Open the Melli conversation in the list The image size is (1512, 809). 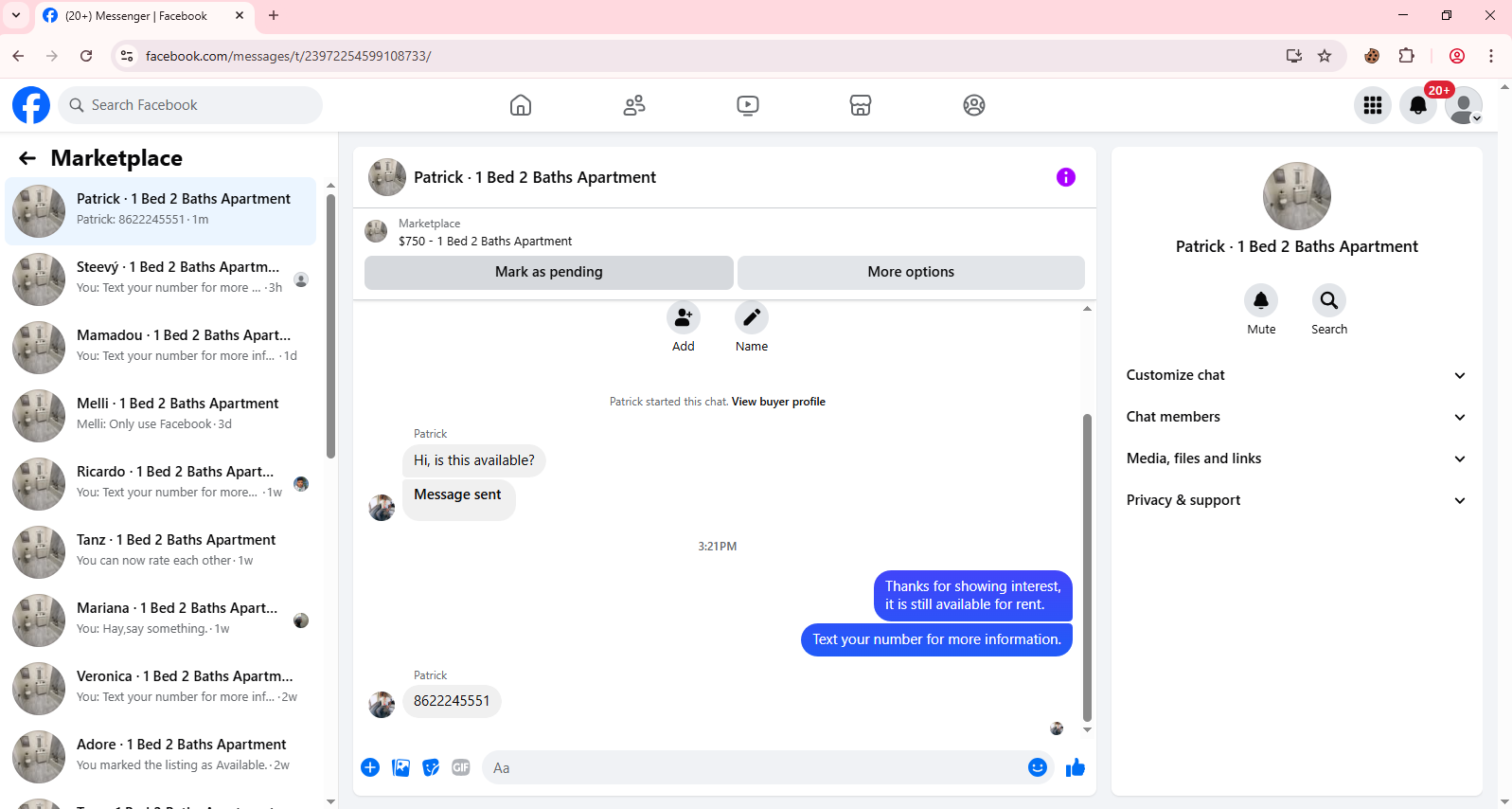point(161,415)
